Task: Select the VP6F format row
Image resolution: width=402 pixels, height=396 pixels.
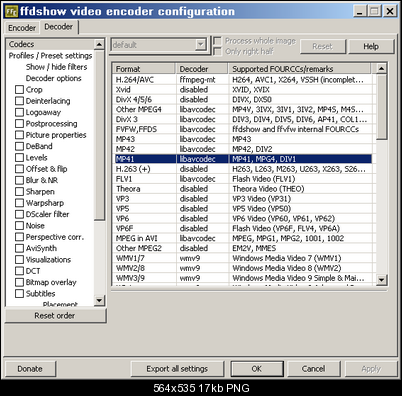Action: (x=243, y=228)
